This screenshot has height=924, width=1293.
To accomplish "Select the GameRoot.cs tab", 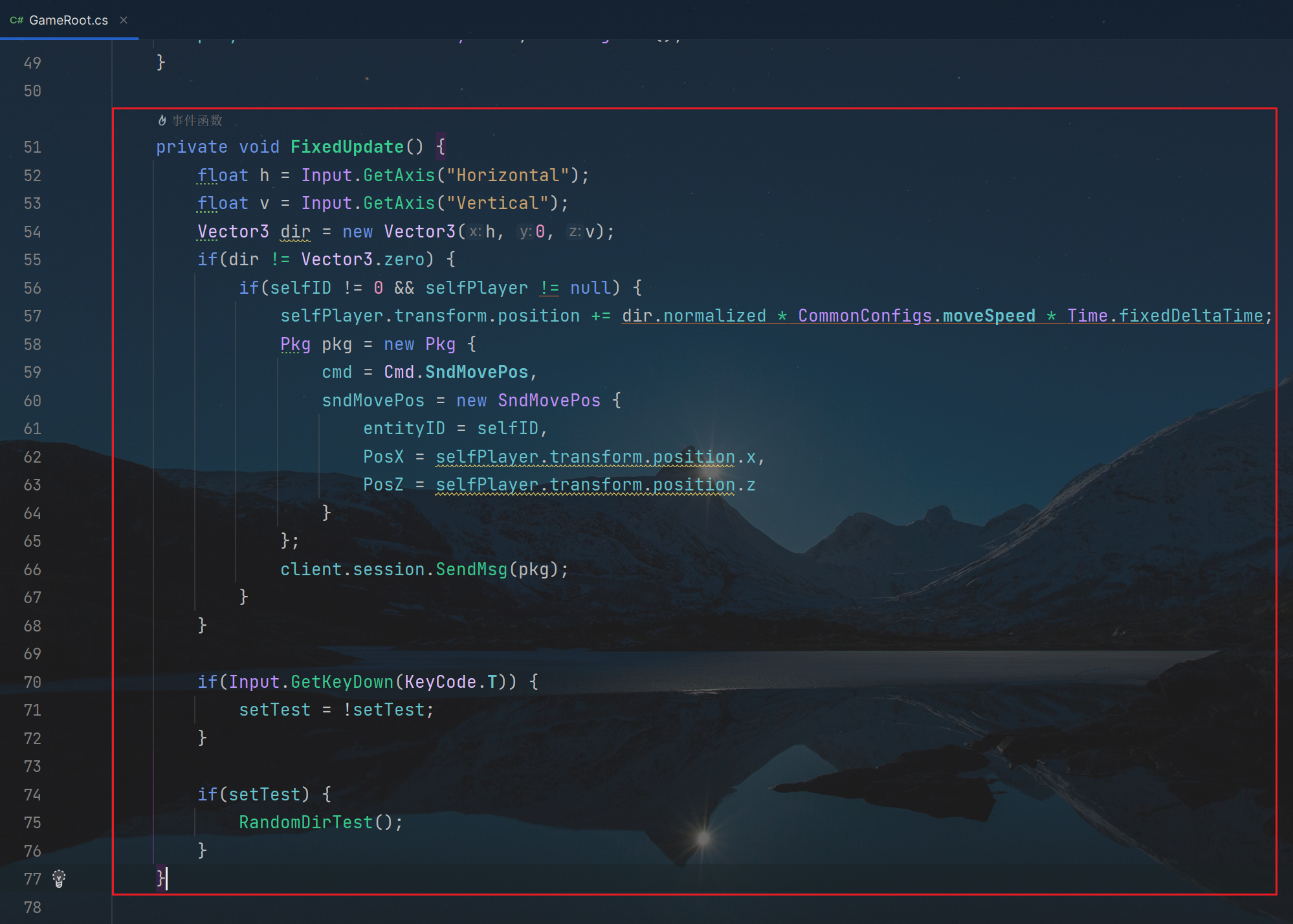I will click(68, 20).
